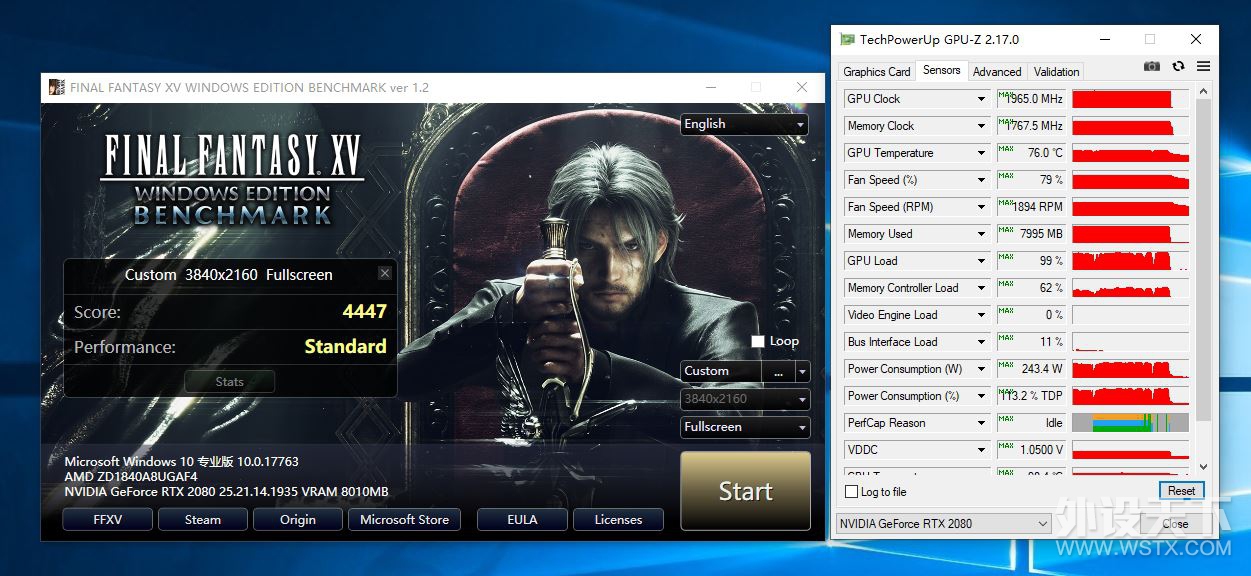The height and width of the screenshot is (576, 1251).
Task: Click the GPU Temperature MAX indicator
Action: click(1005, 148)
